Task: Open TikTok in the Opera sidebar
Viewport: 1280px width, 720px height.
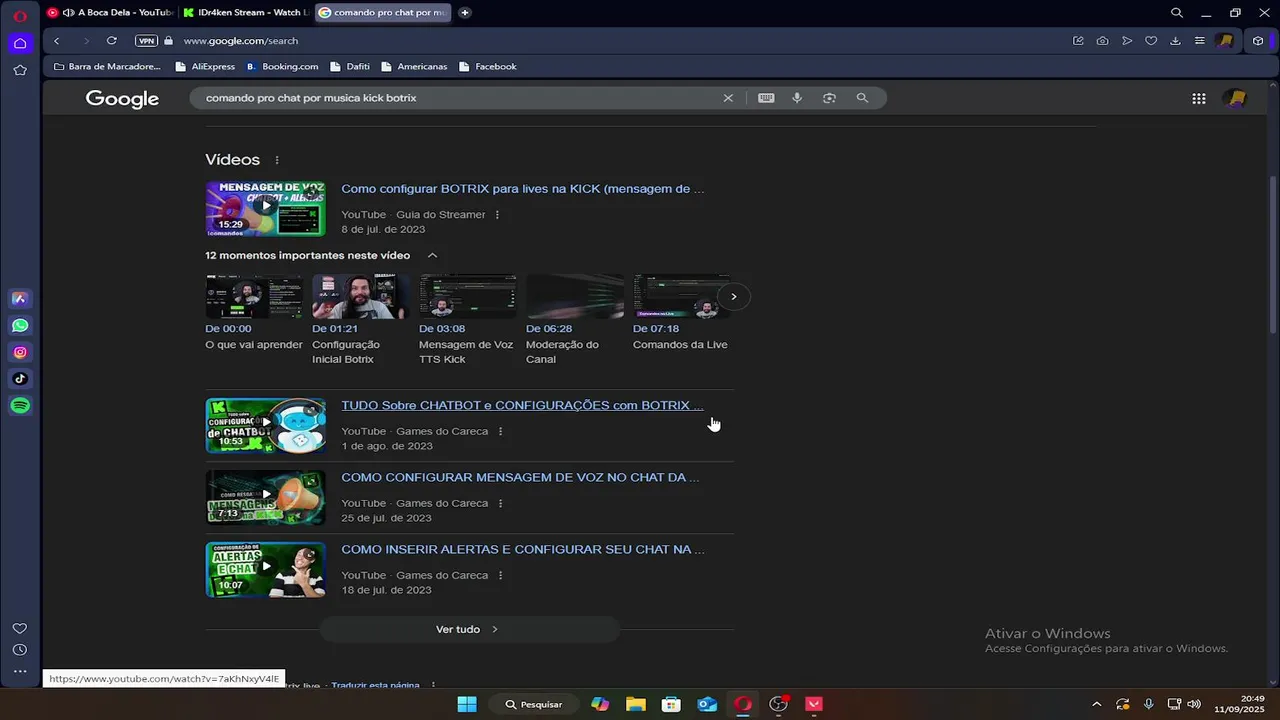Action: (x=20, y=379)
